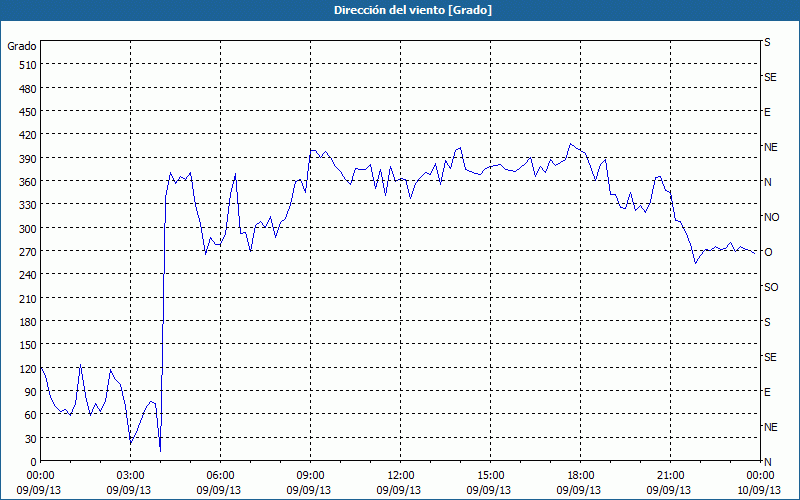Select the 510 value on the degree axis

28,65
